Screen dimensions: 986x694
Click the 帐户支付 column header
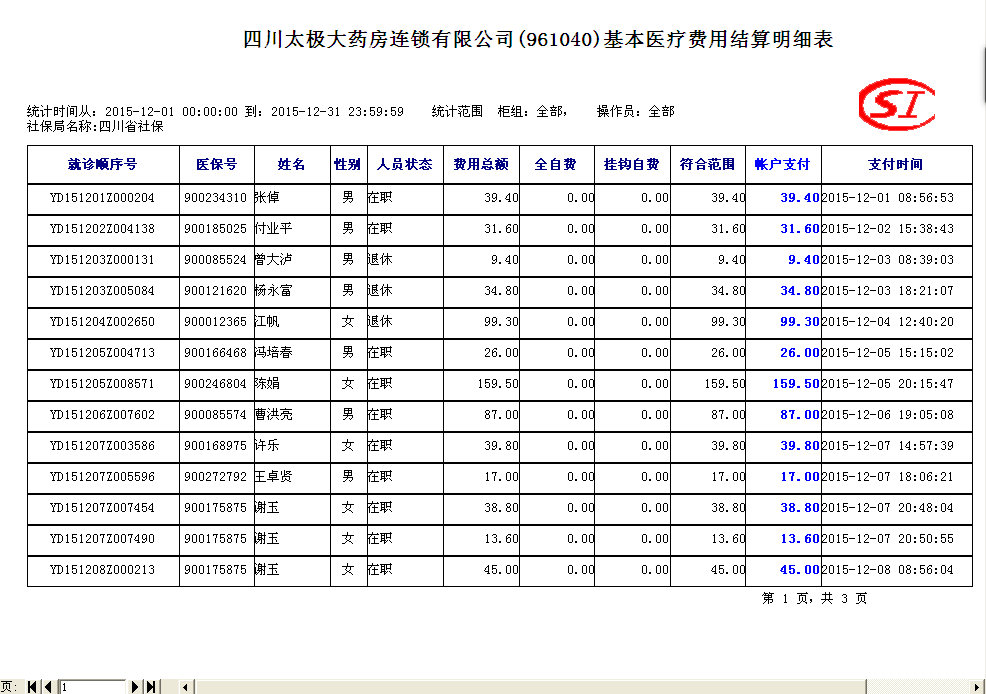point(782,165)
